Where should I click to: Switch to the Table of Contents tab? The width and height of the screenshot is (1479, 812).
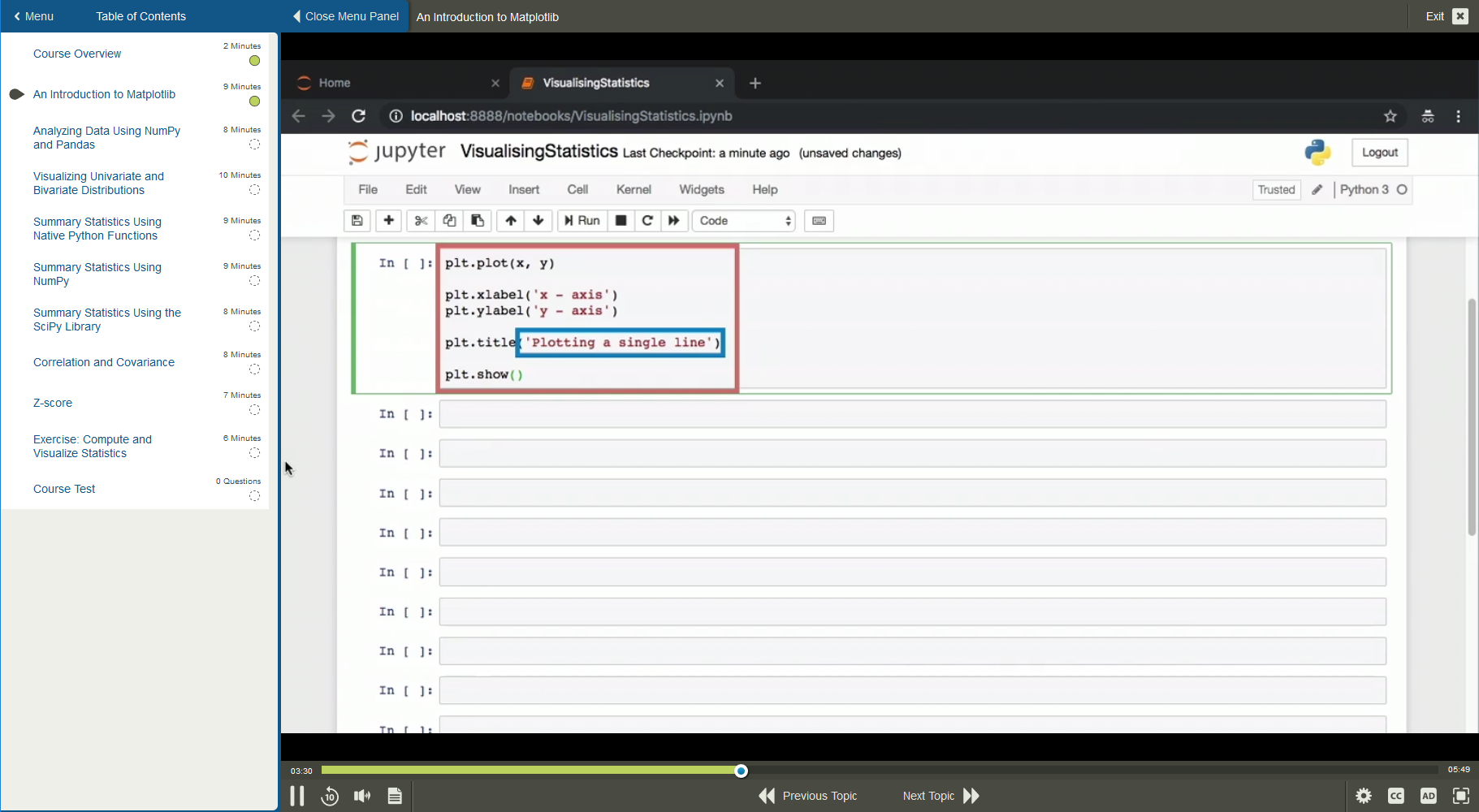pyautogui.click(x=141, y=16)
